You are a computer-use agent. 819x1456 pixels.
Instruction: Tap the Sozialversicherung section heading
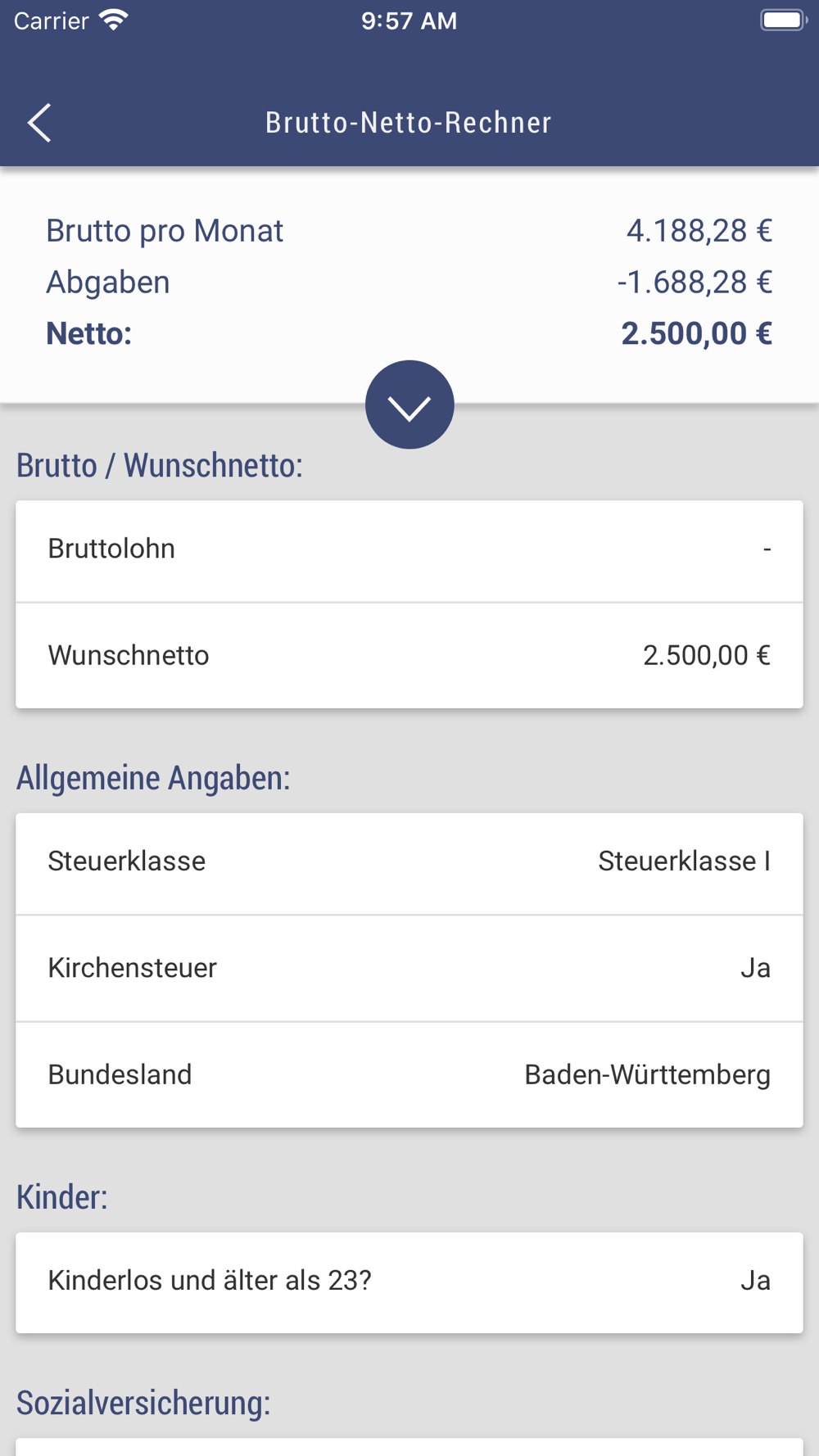pyautogui.click(x=143, y=1403)
